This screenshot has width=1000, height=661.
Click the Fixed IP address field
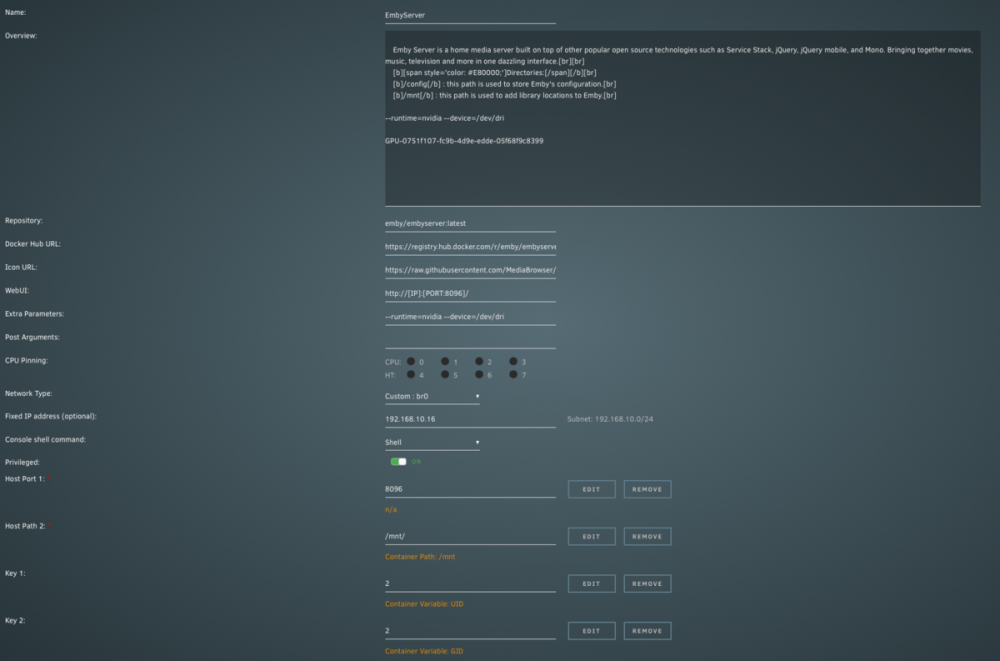coord(470,419)
